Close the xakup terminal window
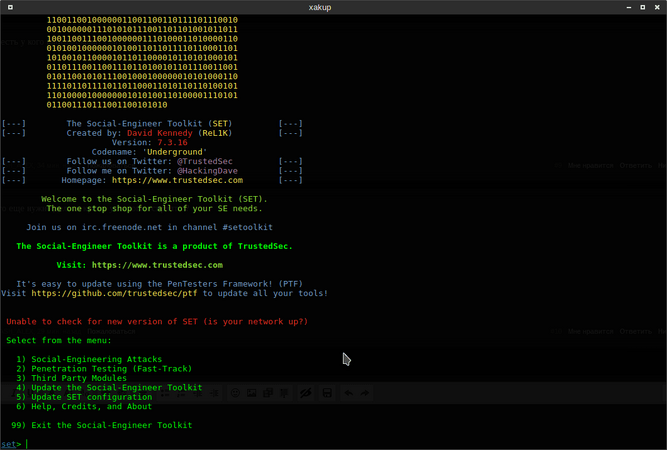The width and height of the screenshot is (667, 450). pyautogui.click(x=657, y=7)
